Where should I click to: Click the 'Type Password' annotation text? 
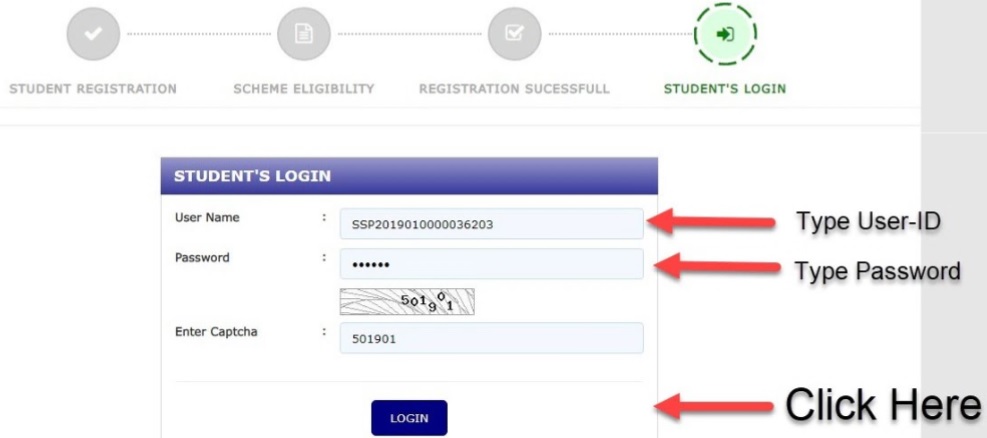877,271
